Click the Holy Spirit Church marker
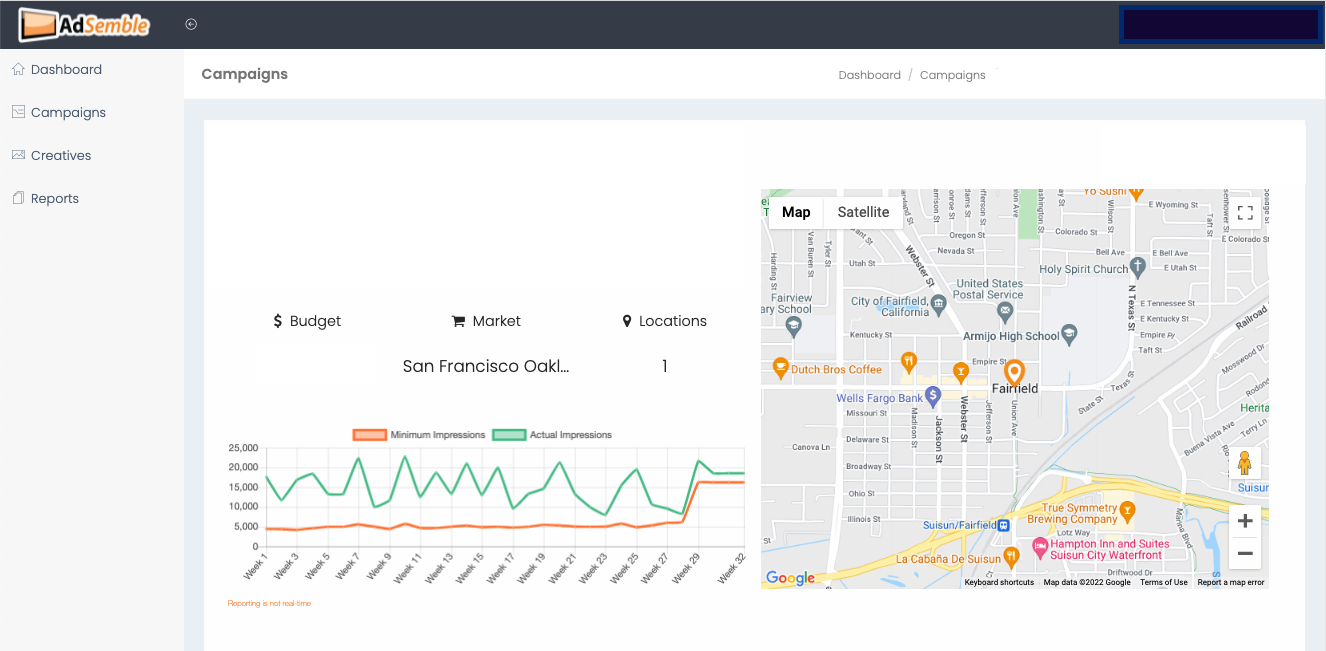This screenshot has width=1326, height=651. tap(1137, 268)
